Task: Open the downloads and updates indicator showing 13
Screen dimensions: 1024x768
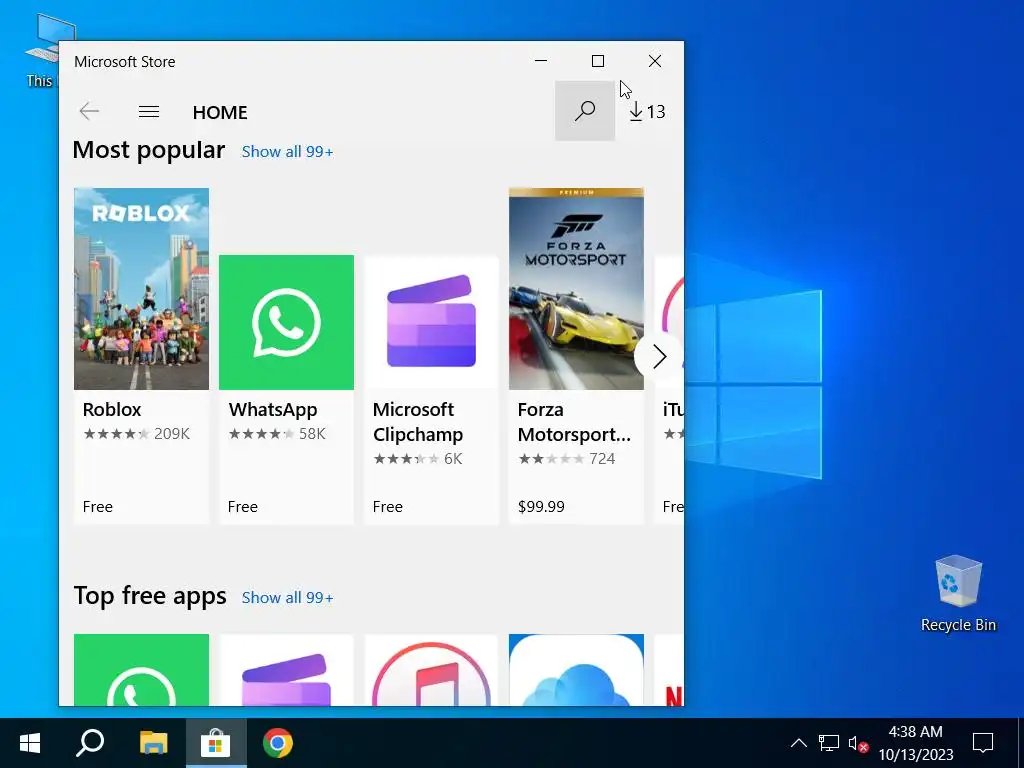Action: click(647, 112)
